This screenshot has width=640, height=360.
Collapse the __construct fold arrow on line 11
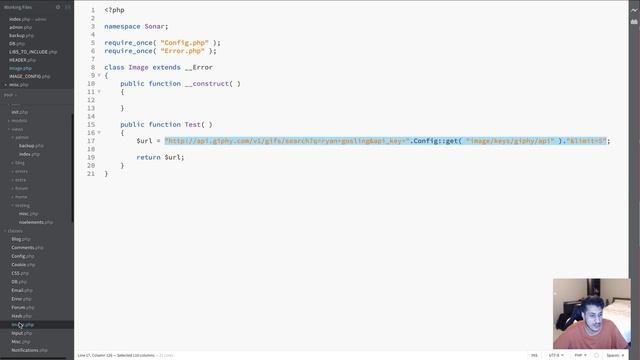99,92
